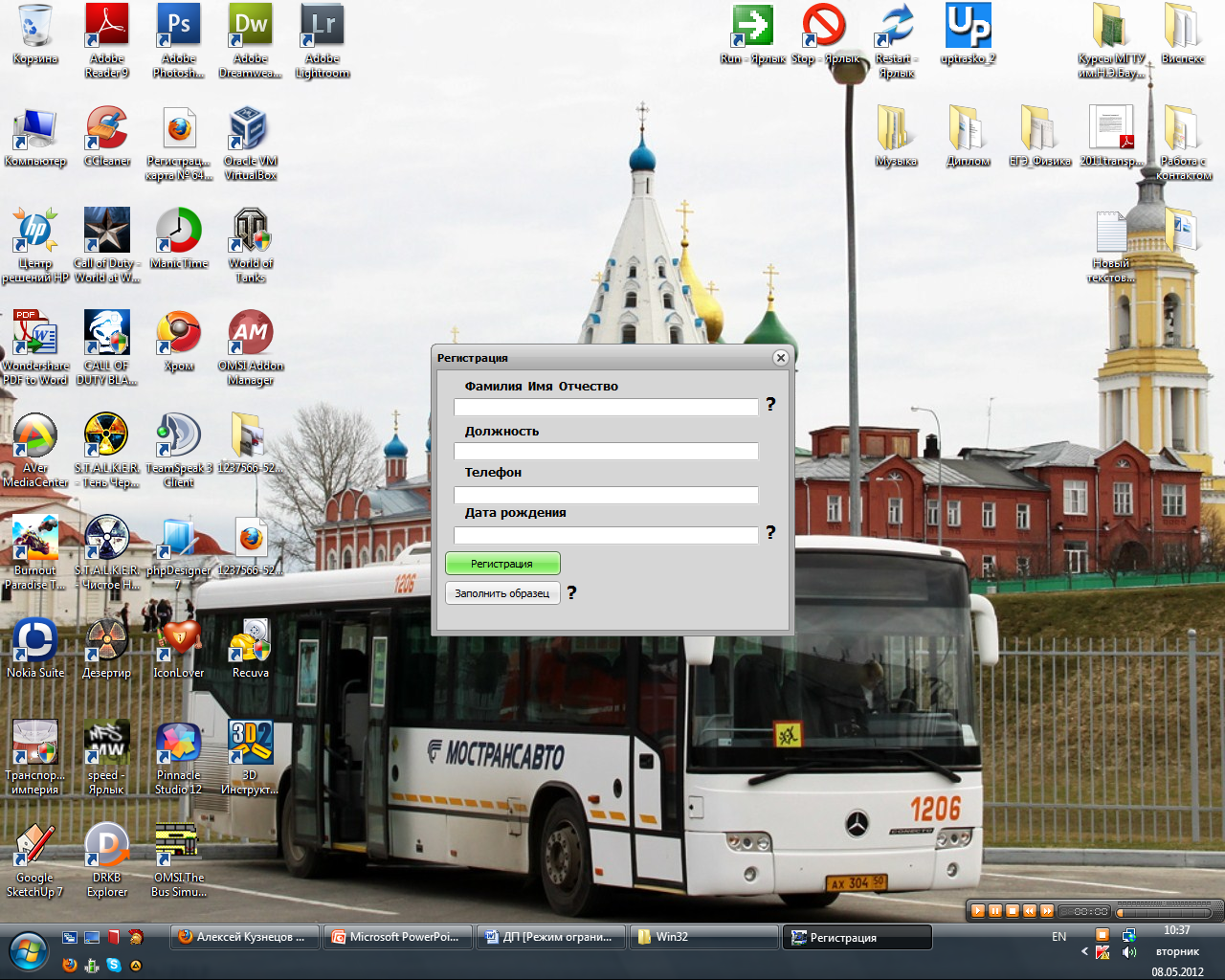Select S.T.A.L.K.E.R. Тень Чернобыля shortcut

(x=107, y=450)
